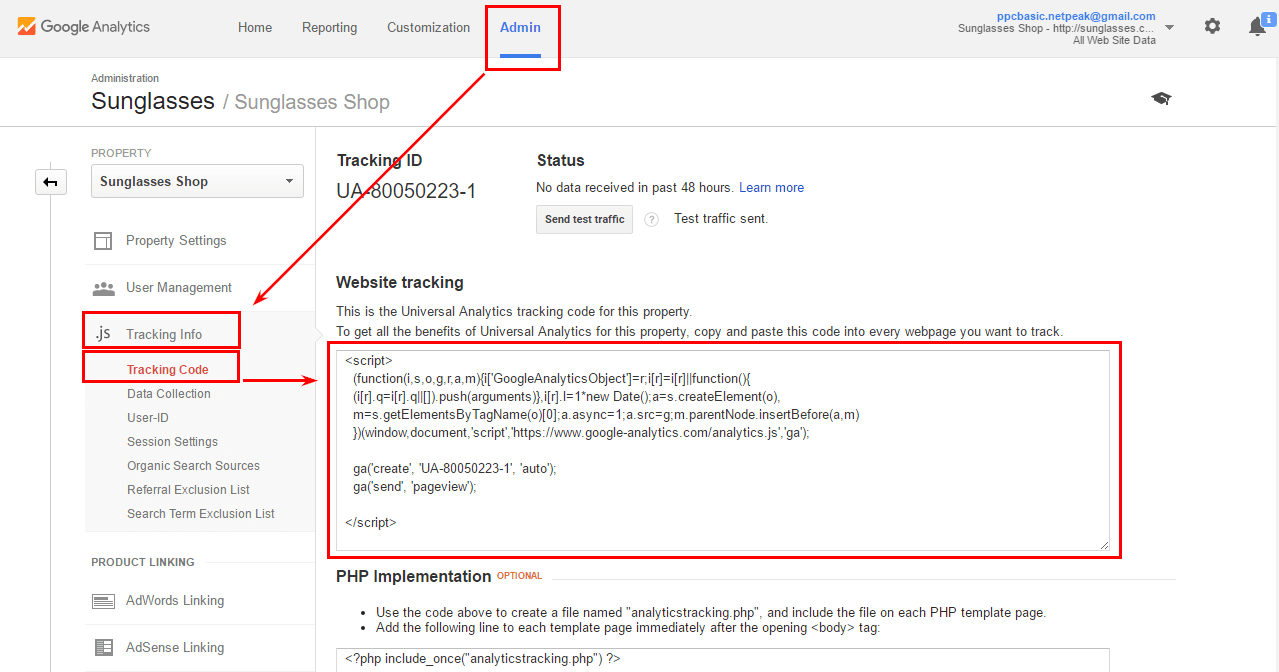Image resolution: width=1279 pixels, height=672 pixels.
Task: Click the back arrow button in the sidebar
Action: click(51, 182)
